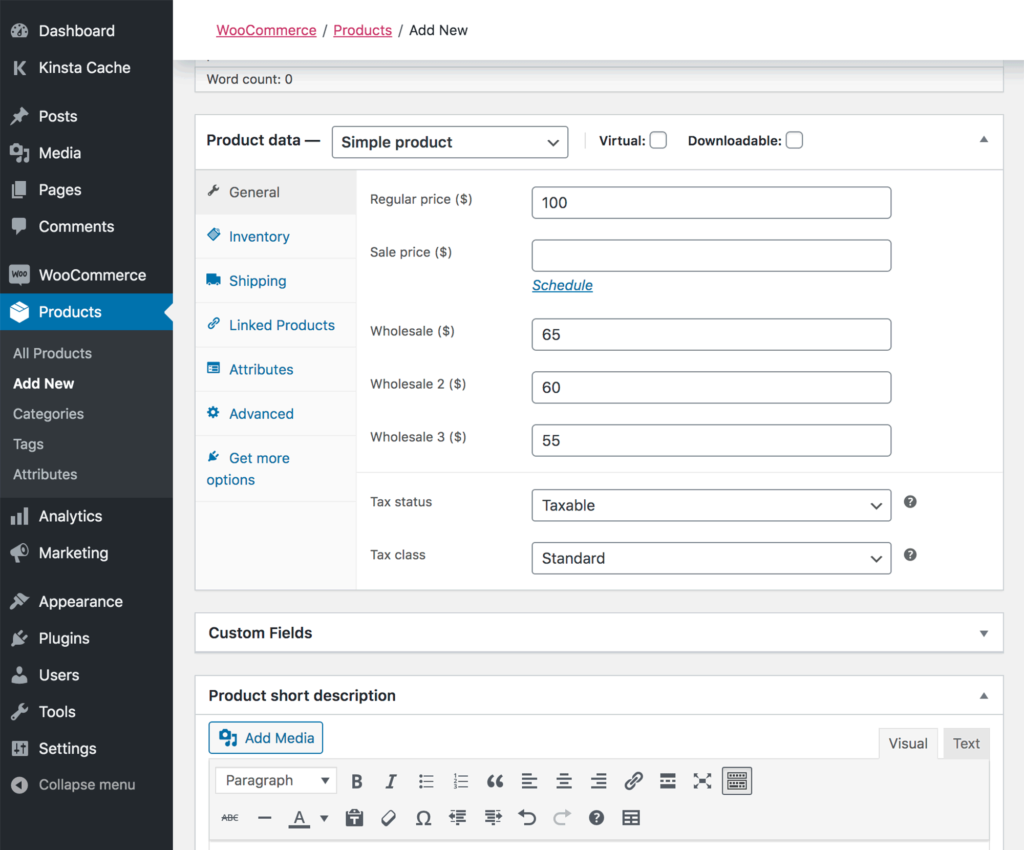Viewport: 1024px width, 850px height.
Task: Open the Paragraph format dropdown
Action: [x=276, y=781]
